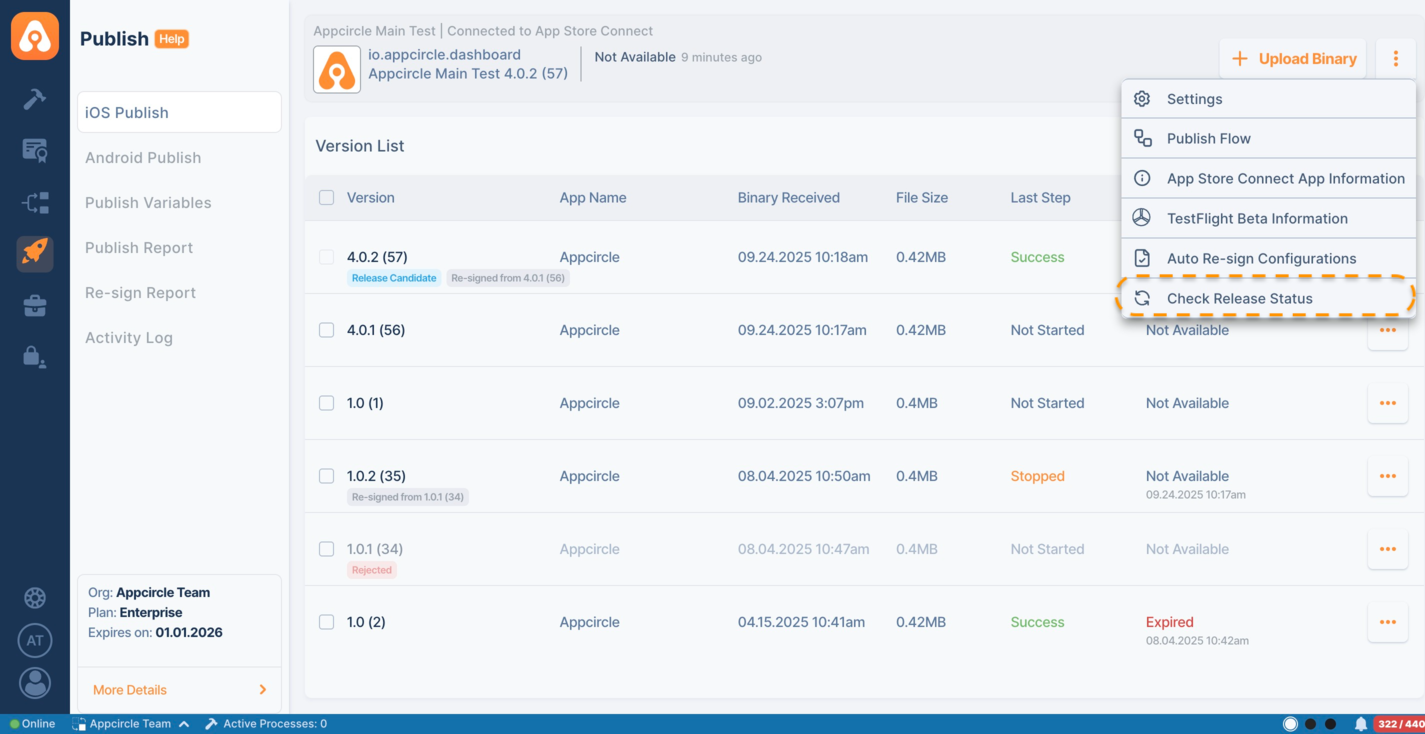
Task: Select TestFlight Beta Information menu entry
Action: pyautogui.click(x=1256, y=218)
